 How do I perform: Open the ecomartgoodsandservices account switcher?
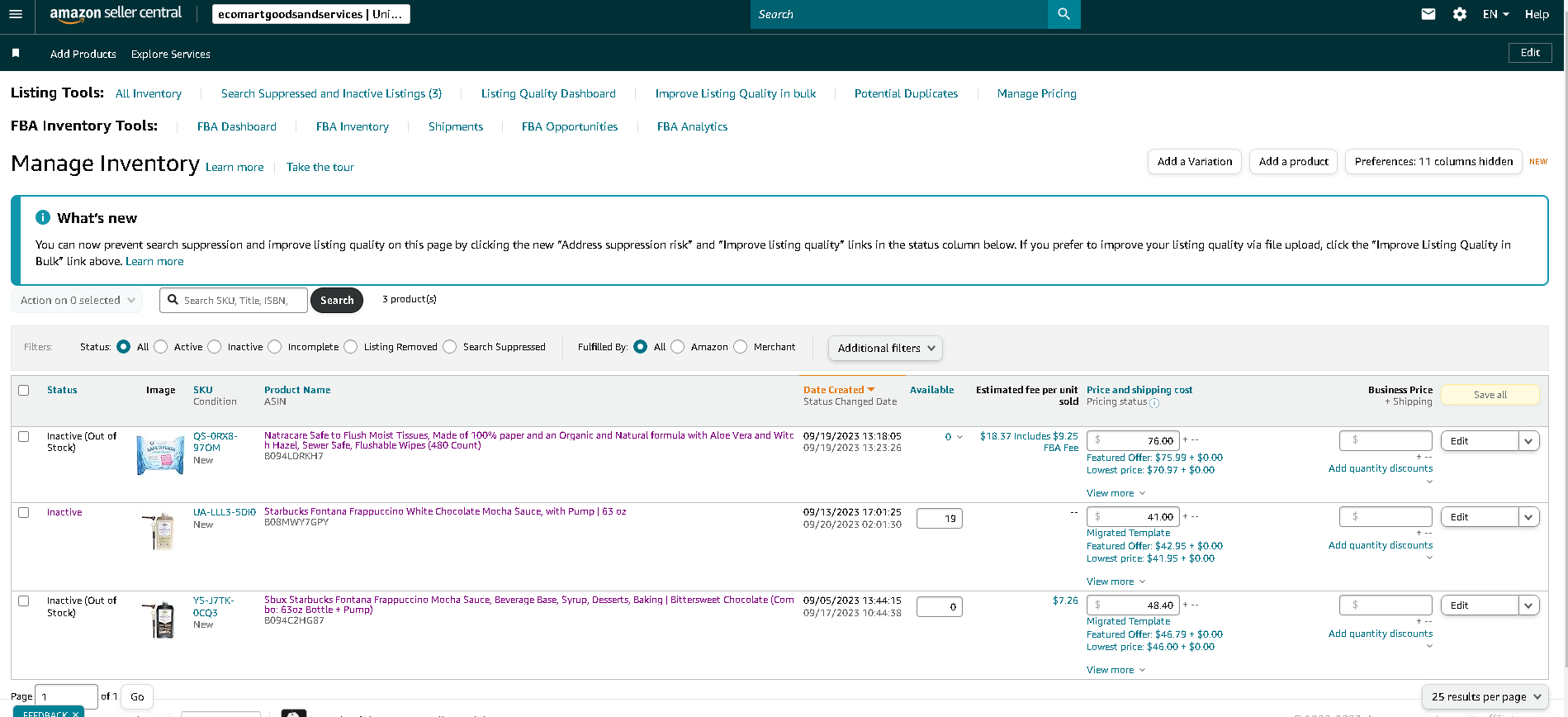tap(310, 14)
